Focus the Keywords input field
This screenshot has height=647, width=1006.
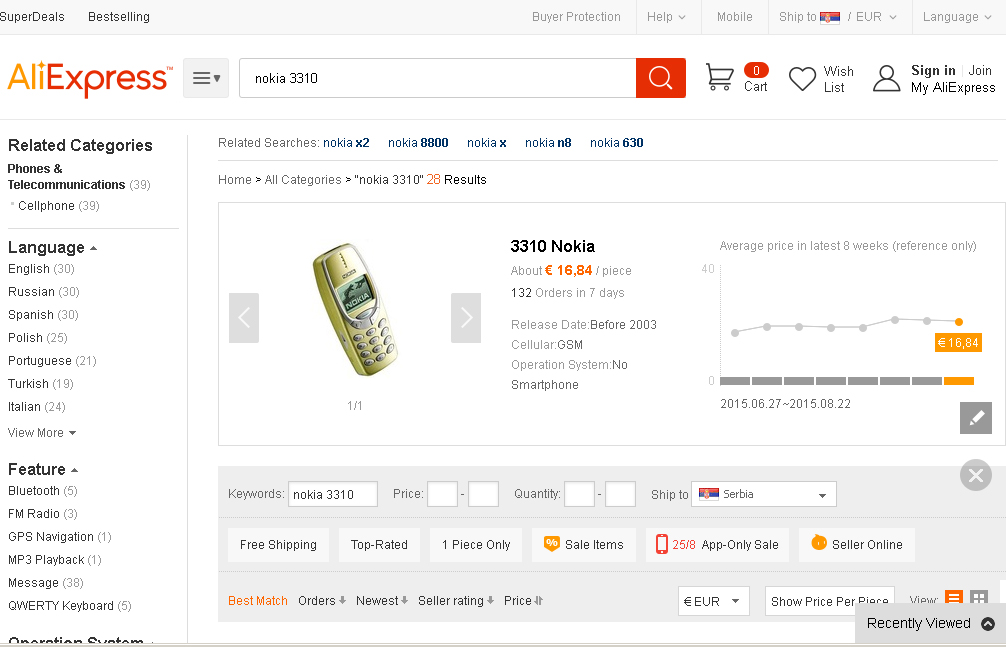(x=333, y=494)
